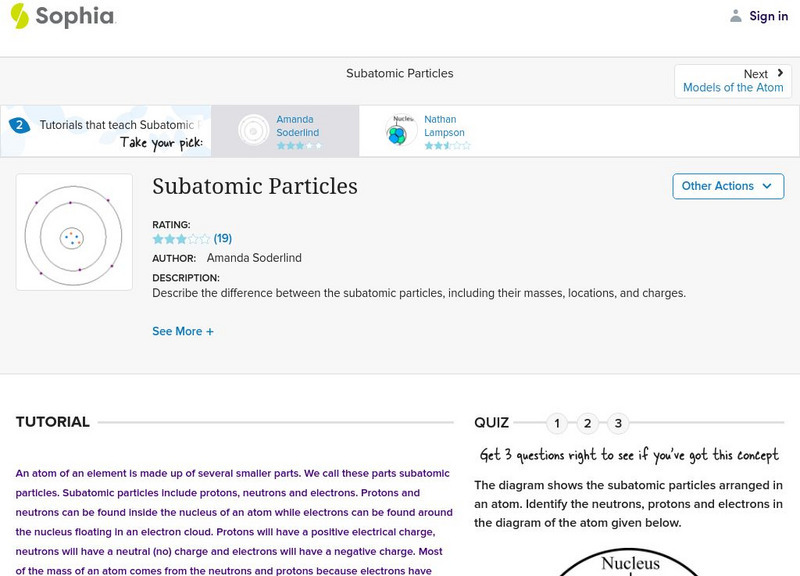Click the Sign in user icon
800x576 pixels.
(736, 16)
